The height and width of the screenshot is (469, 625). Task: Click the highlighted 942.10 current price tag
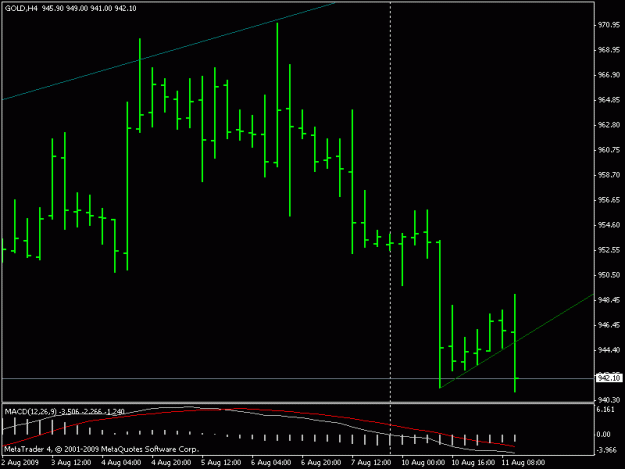(x=609, y=378)
